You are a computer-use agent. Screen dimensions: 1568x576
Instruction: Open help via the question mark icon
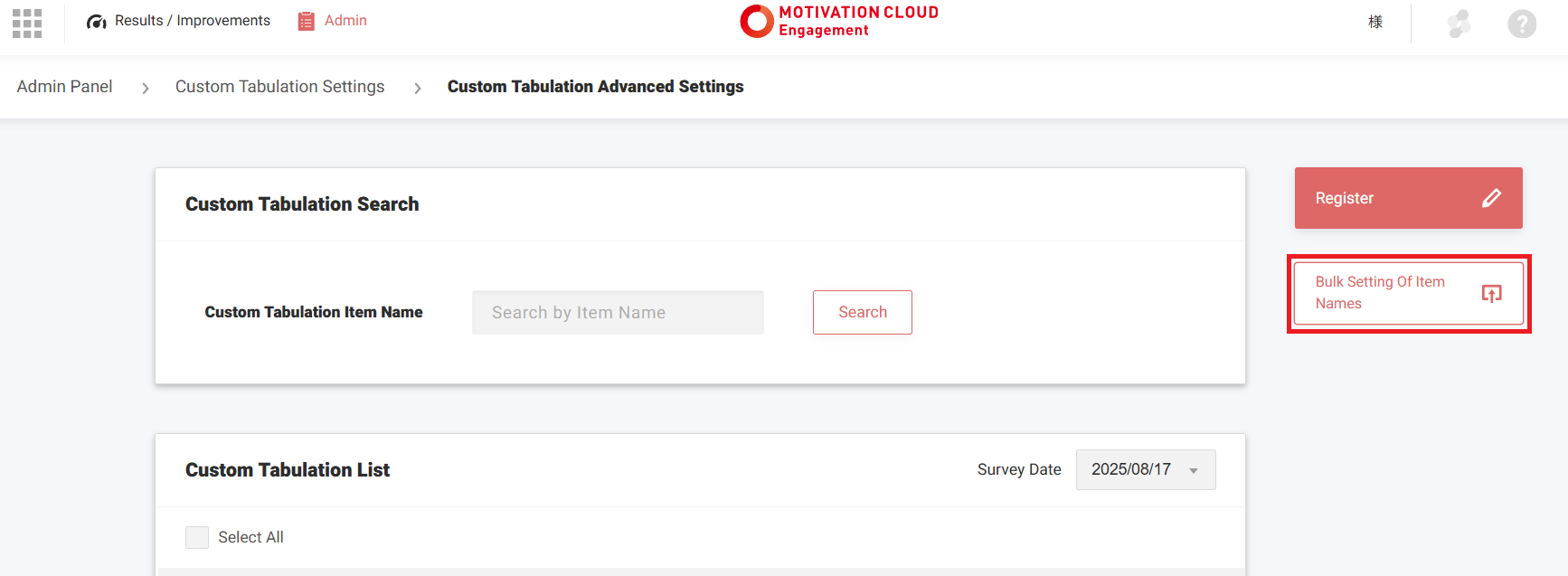pyautogui.click(x=1521, y=24)
